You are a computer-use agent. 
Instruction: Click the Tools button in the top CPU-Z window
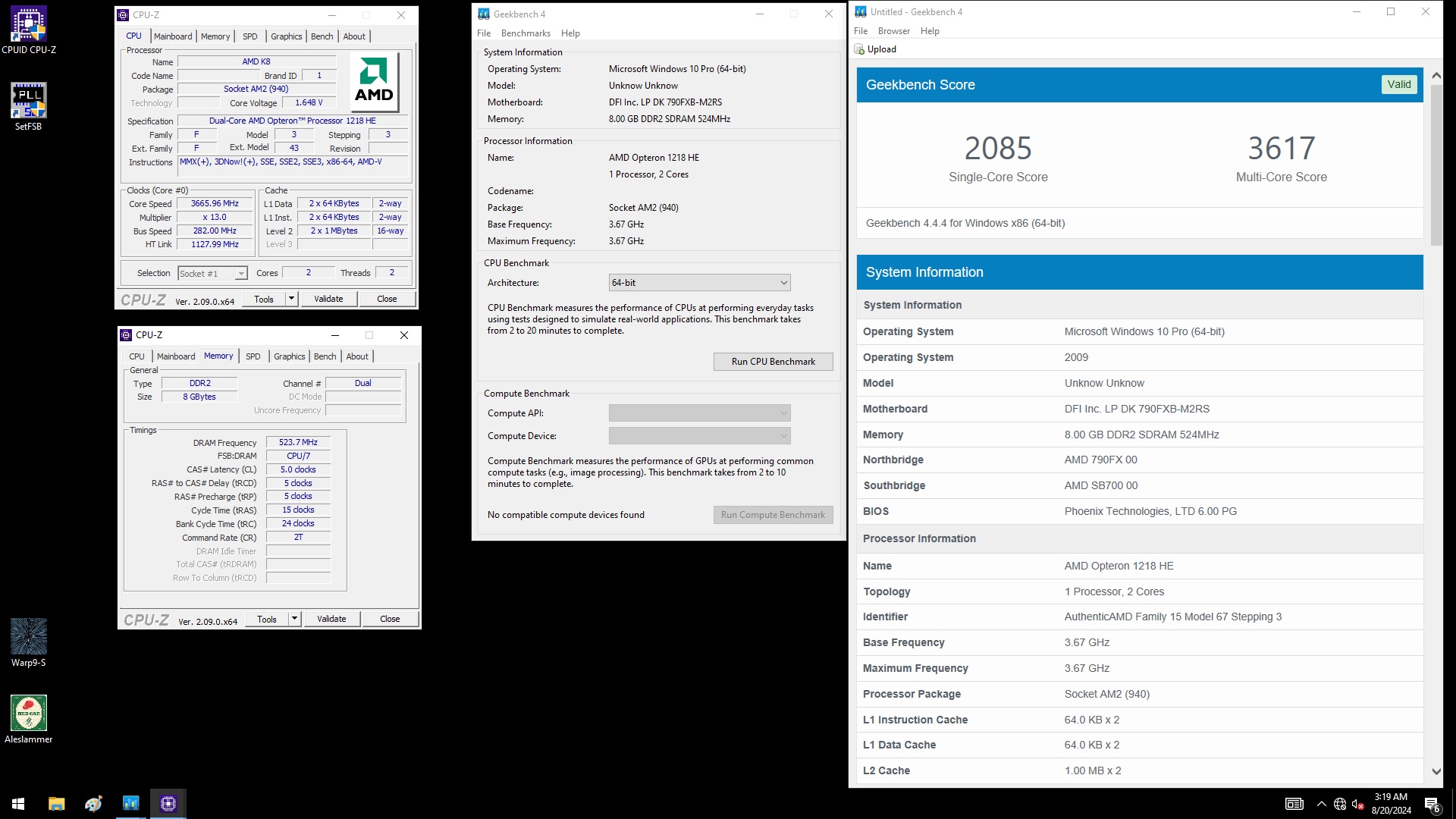(264, 299)
